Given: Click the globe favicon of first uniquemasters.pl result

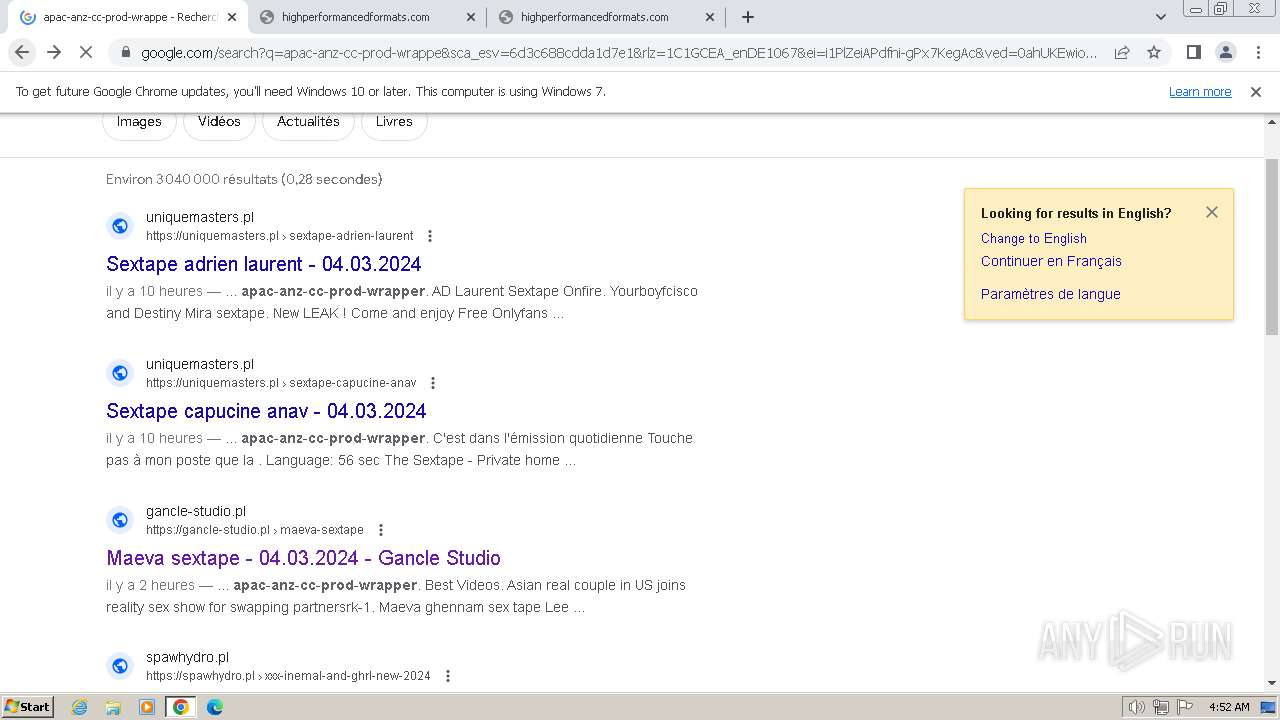Looking at the screenshot, I should coord(120,226).
